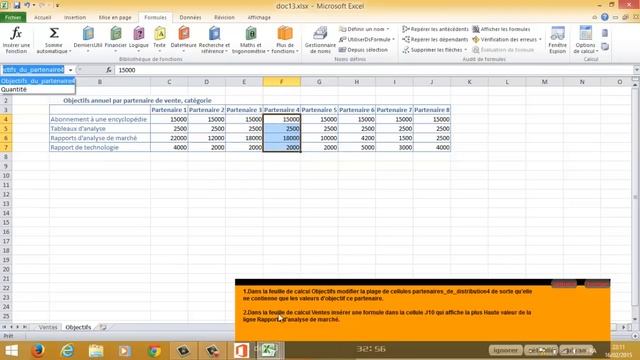This screenshot has height=360, width=640.
Task: Click the Ignorer button in exam panel
Action: pos(505,350)
